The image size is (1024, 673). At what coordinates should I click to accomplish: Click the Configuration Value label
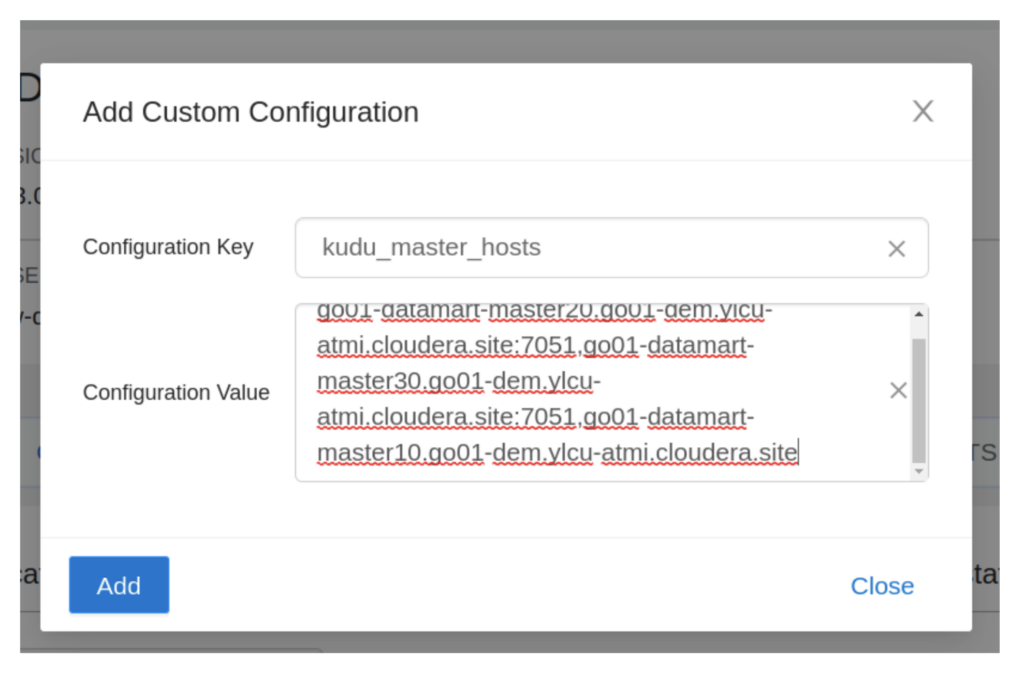(176, 392)
